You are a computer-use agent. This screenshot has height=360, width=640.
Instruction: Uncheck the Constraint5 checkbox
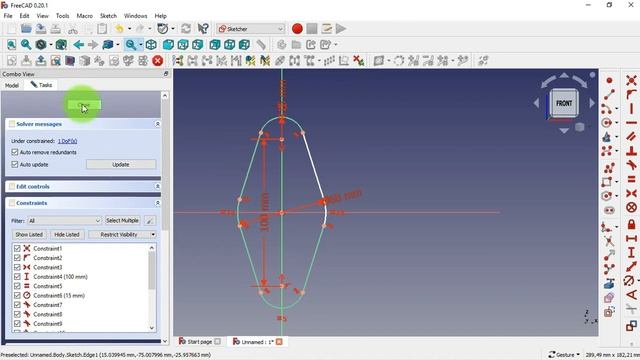coord(17,286)
